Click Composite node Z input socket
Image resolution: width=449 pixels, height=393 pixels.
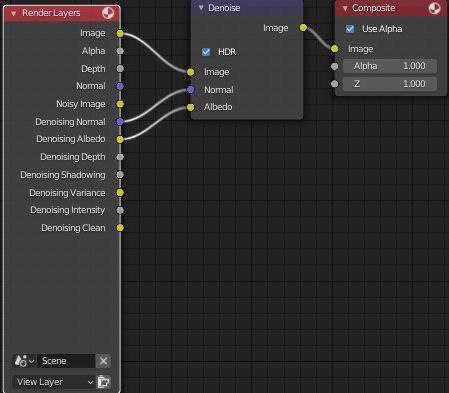pos(335,84)
